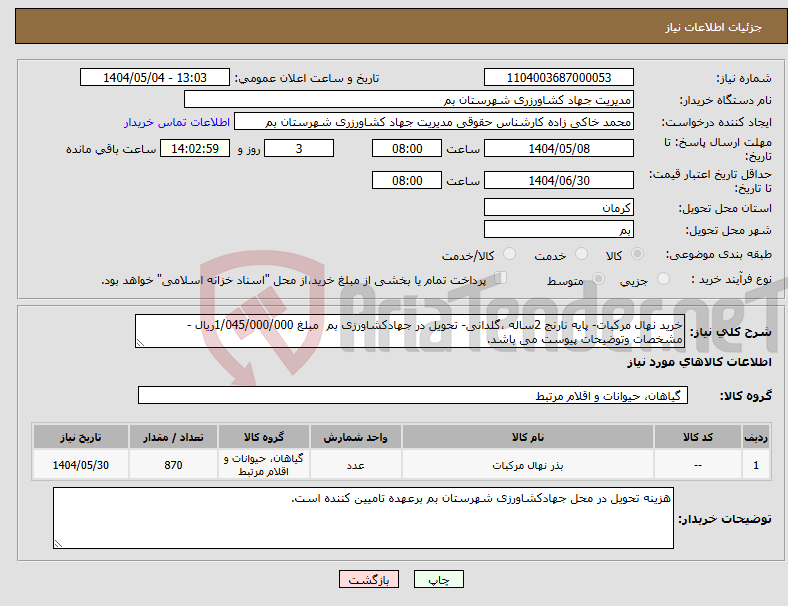Click the goods group field گیاهان، حیوانات
The height and width of the screenshot is (606, 788).
tap(413, 395)
